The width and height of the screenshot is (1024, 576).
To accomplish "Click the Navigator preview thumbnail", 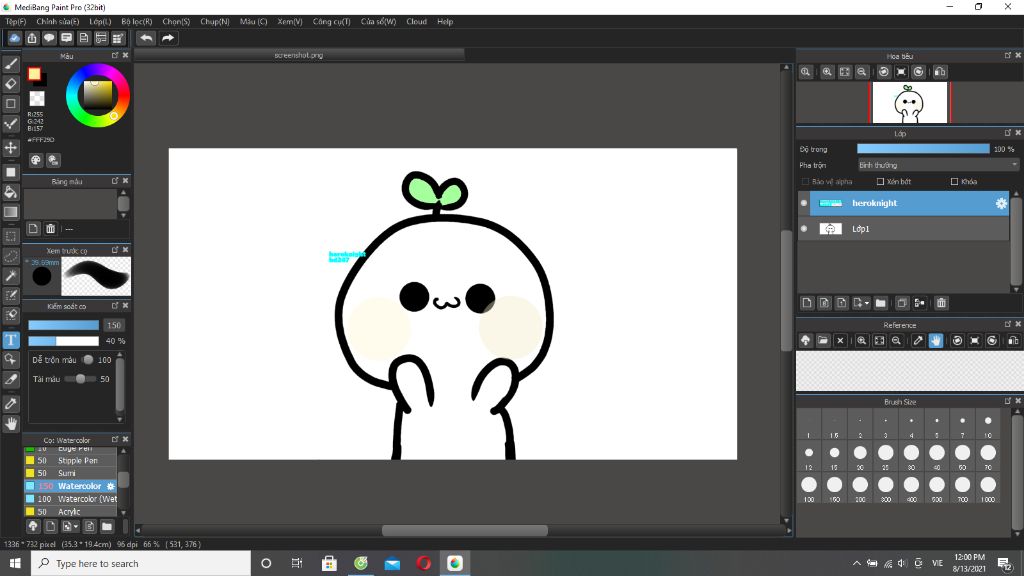I will [910, 103].
